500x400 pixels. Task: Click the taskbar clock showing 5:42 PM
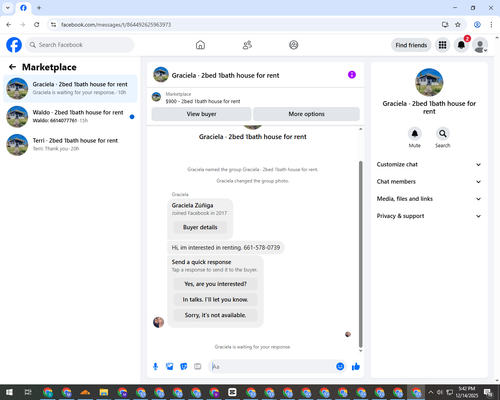pyautogui.click(x=466, y=392)
